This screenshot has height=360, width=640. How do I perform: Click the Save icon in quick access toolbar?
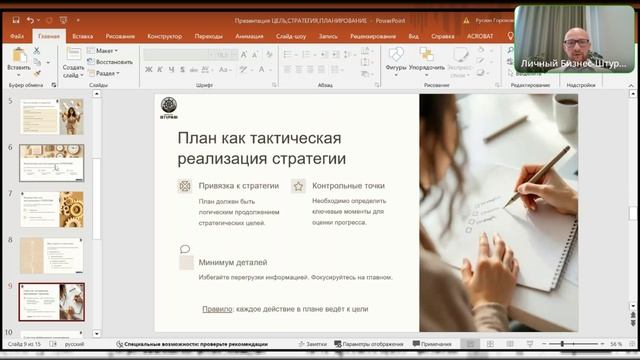[16, 20]
